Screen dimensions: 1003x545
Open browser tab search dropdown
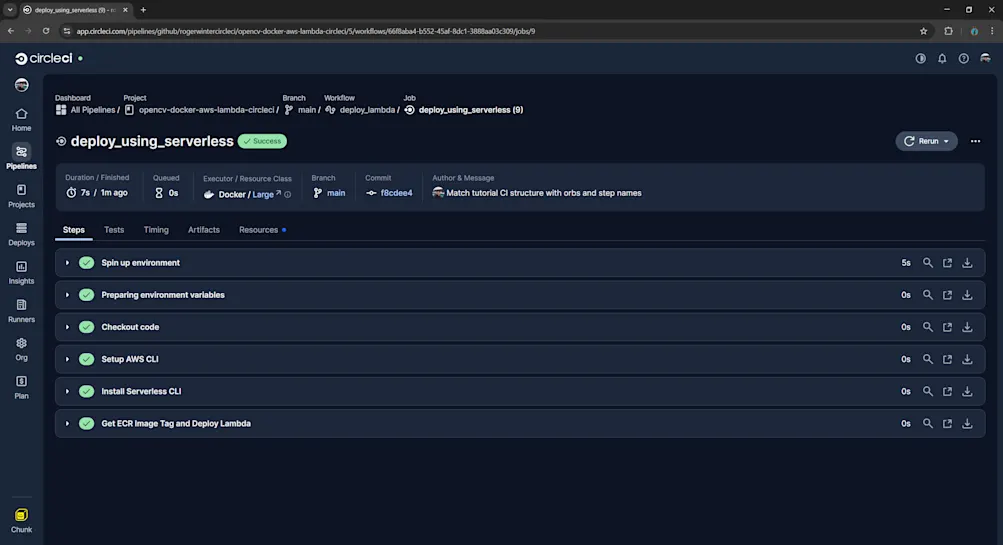(x=10, y=10)
